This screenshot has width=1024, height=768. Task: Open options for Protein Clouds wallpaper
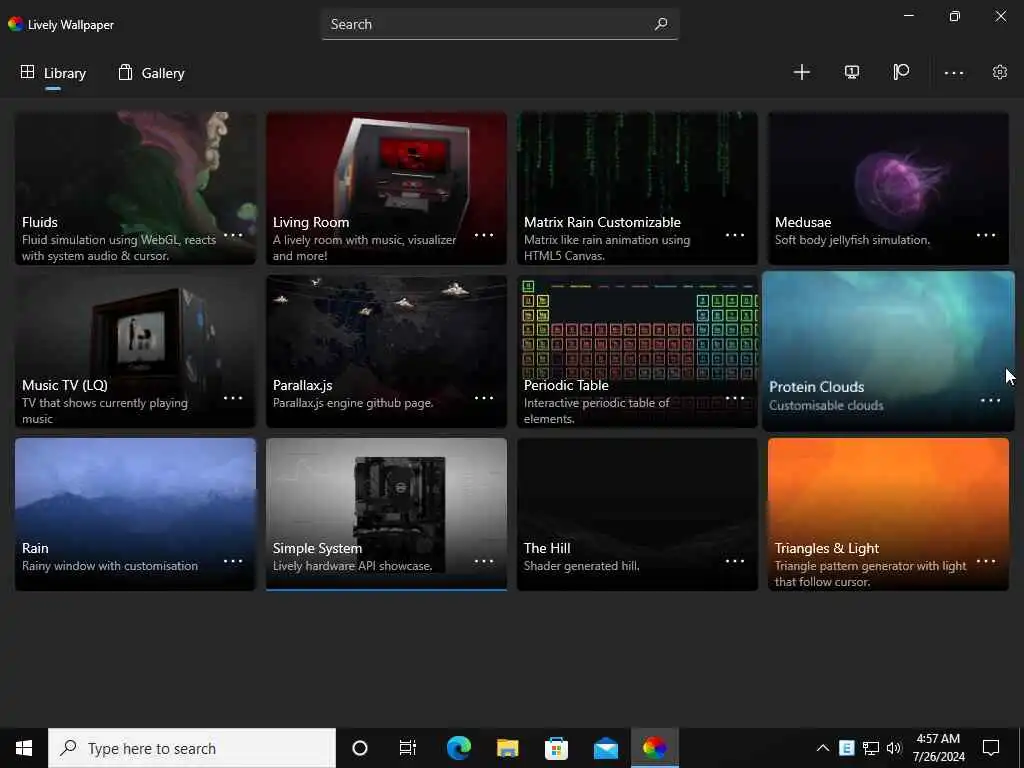[991, 400]
